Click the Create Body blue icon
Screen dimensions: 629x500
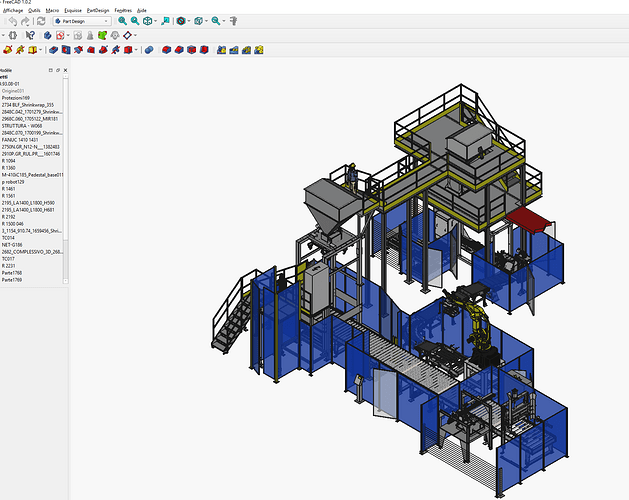[48, 36]
